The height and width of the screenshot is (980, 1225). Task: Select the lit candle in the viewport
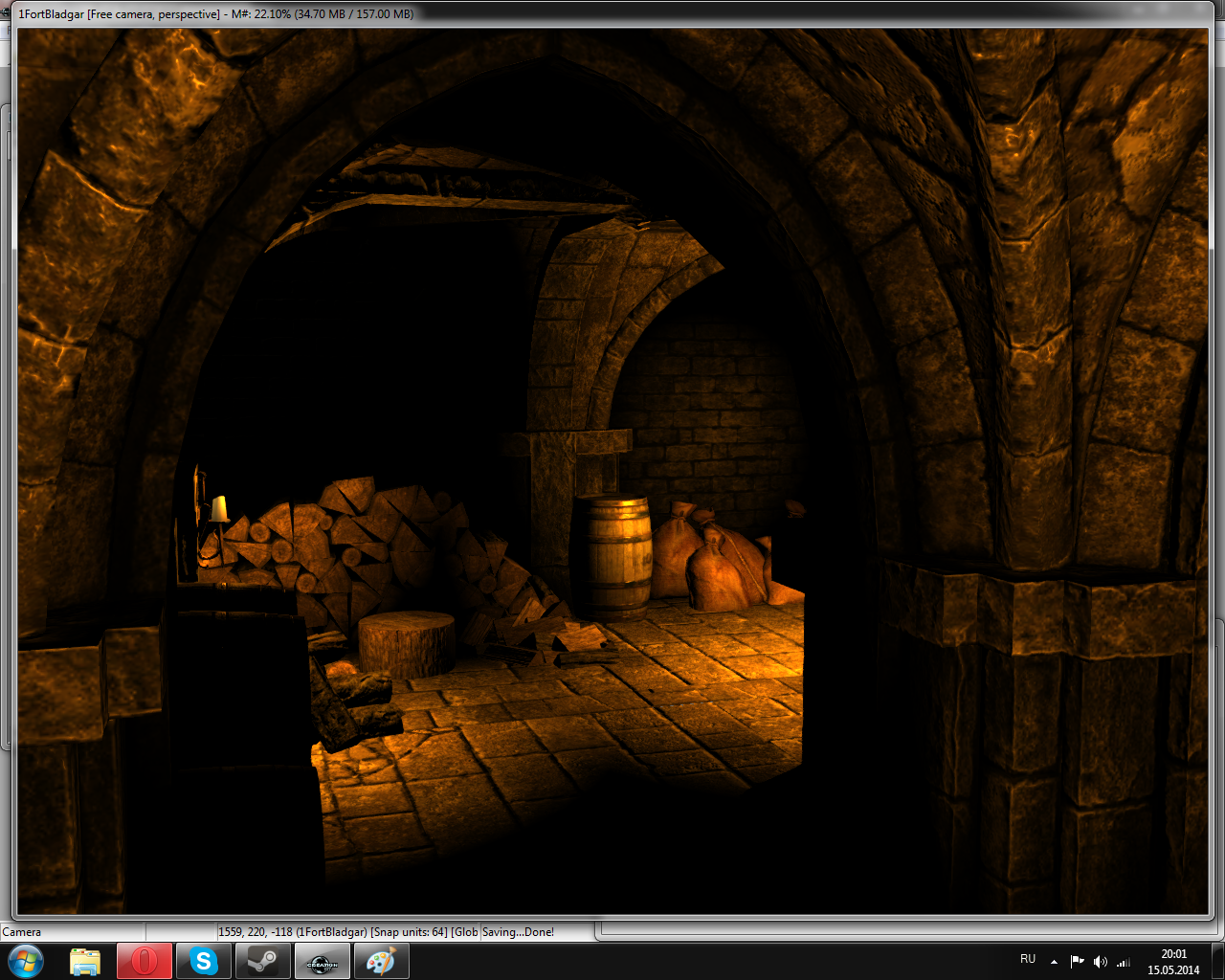click(x=220, y=508)
